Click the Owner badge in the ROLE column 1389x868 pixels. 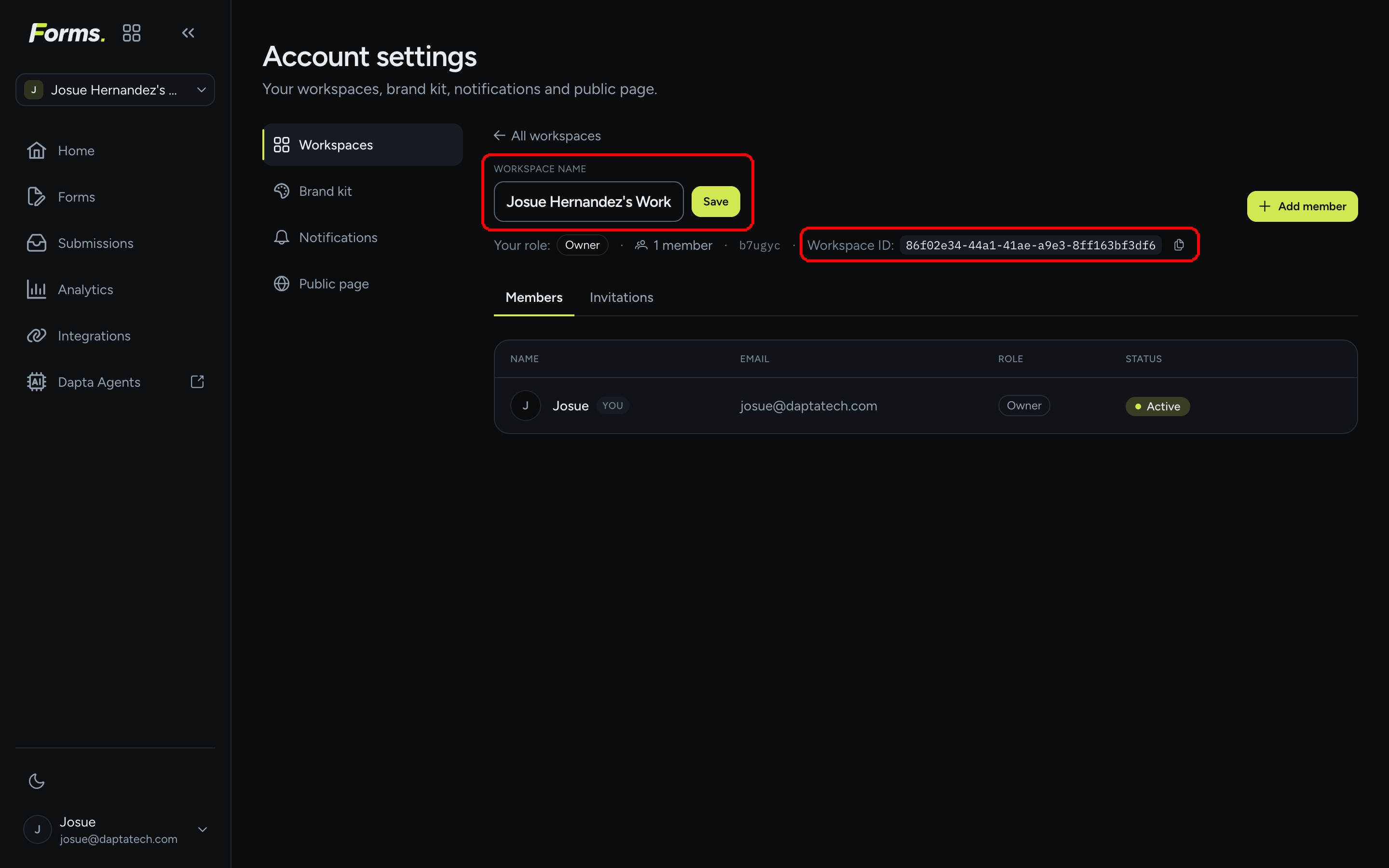coord(1024,405)
